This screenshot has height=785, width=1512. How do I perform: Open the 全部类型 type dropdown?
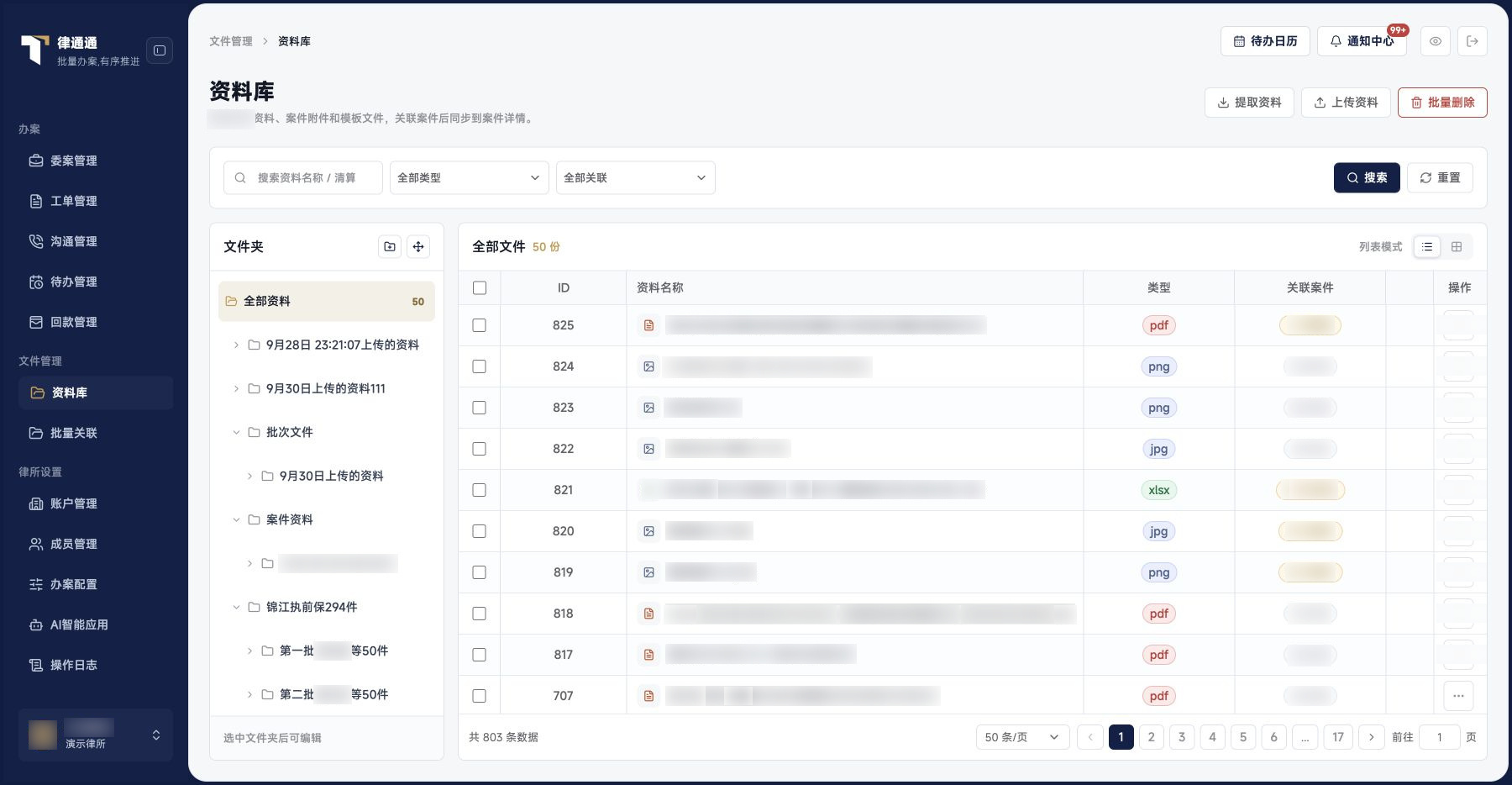point(469,177)
